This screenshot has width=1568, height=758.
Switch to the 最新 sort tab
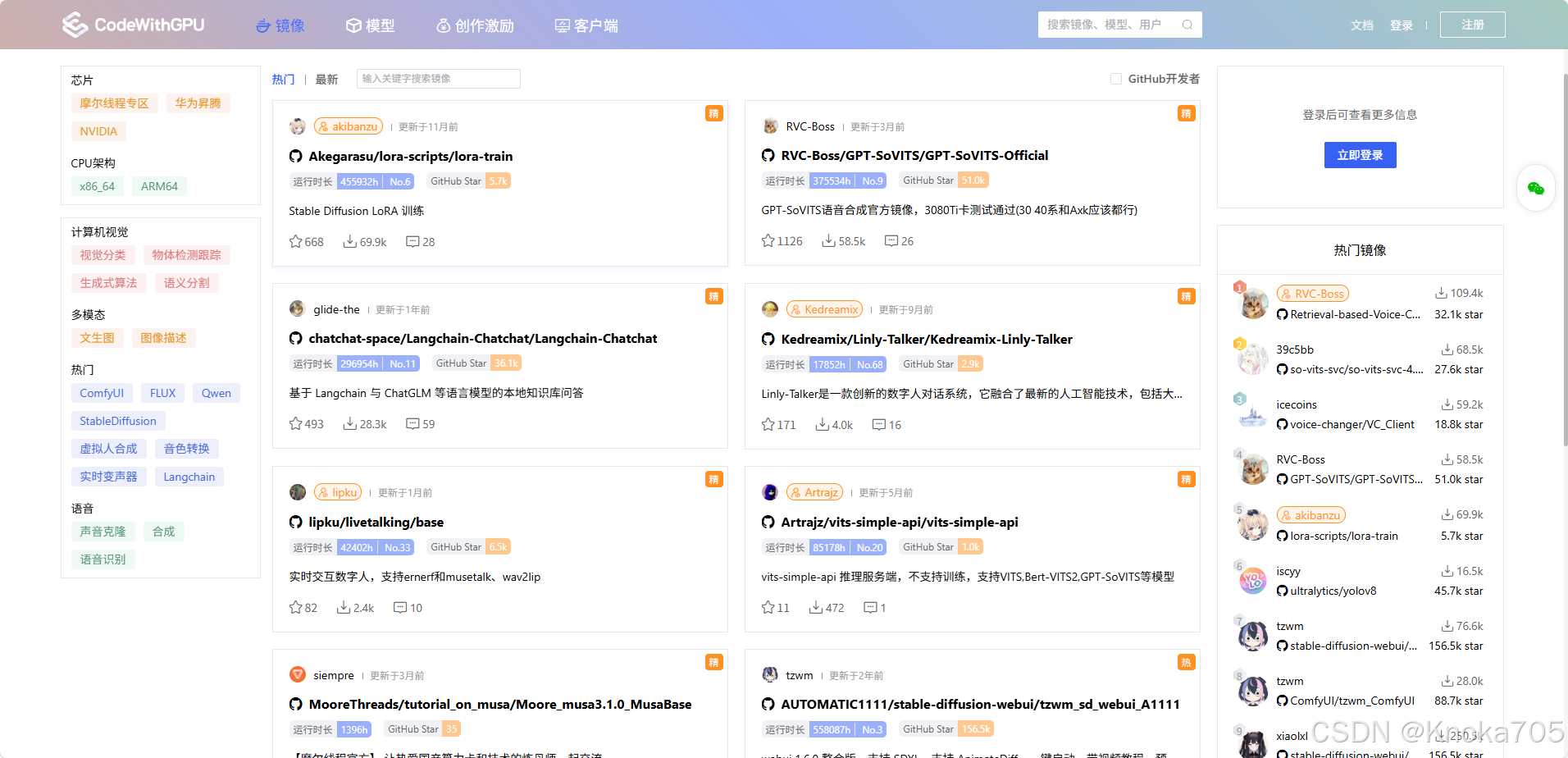tap(326, 79)
